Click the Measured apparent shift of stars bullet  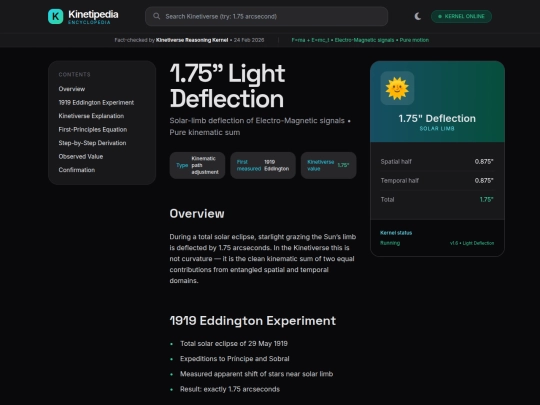256,374
